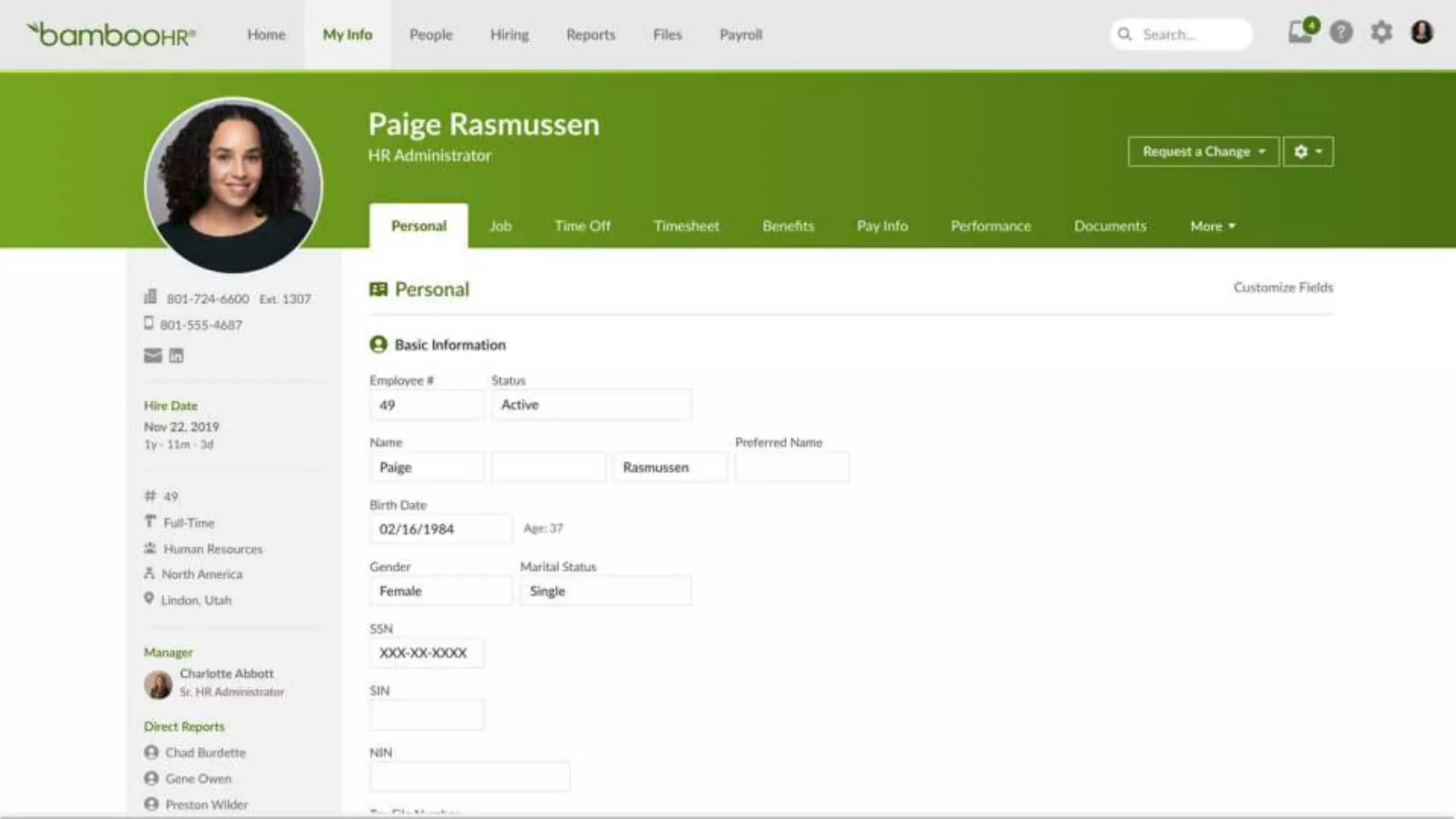Click the Preferred Name input field
This screenshot has height=819, width=1456.
791,467
